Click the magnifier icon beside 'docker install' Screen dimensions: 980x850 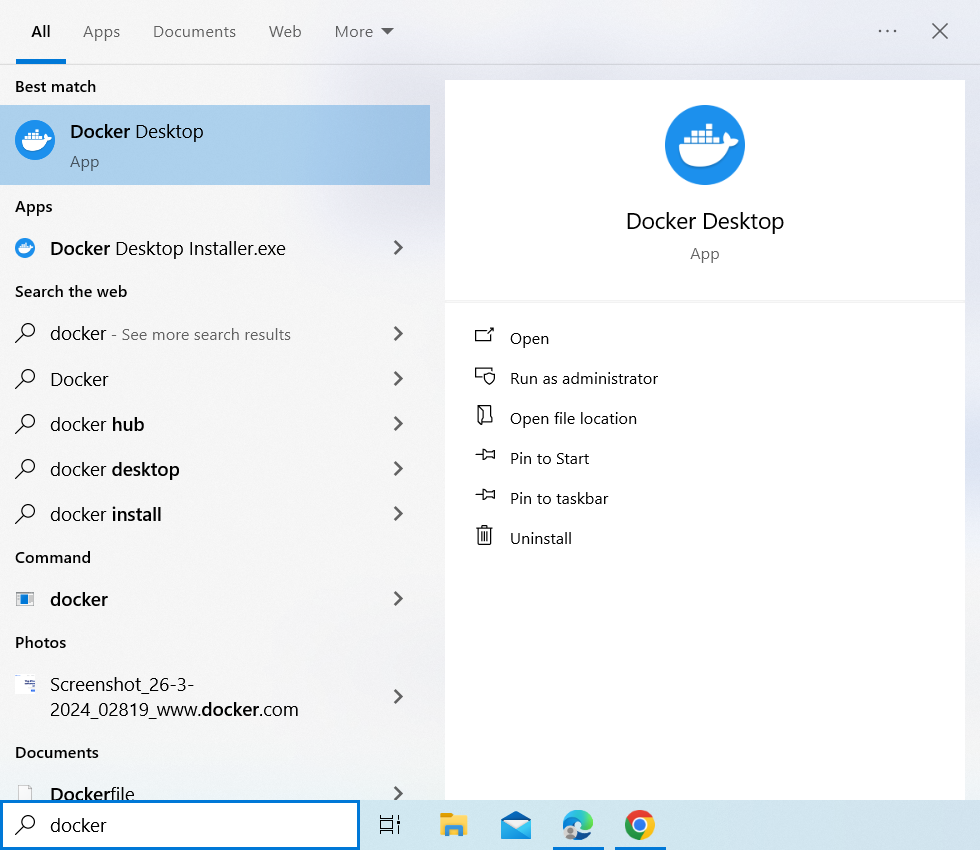[25, 514]
